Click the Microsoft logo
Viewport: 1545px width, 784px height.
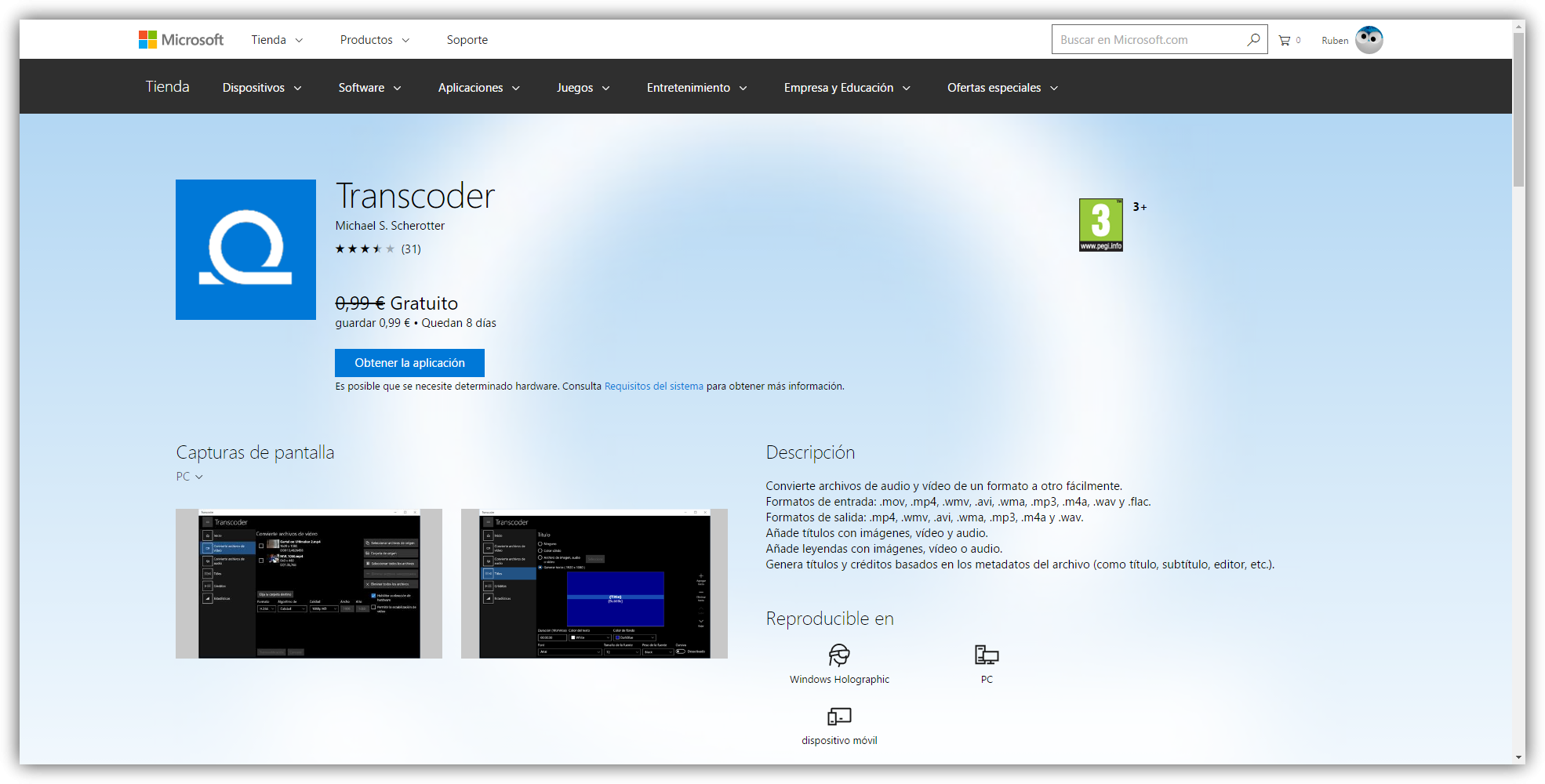tap(181, 40)
